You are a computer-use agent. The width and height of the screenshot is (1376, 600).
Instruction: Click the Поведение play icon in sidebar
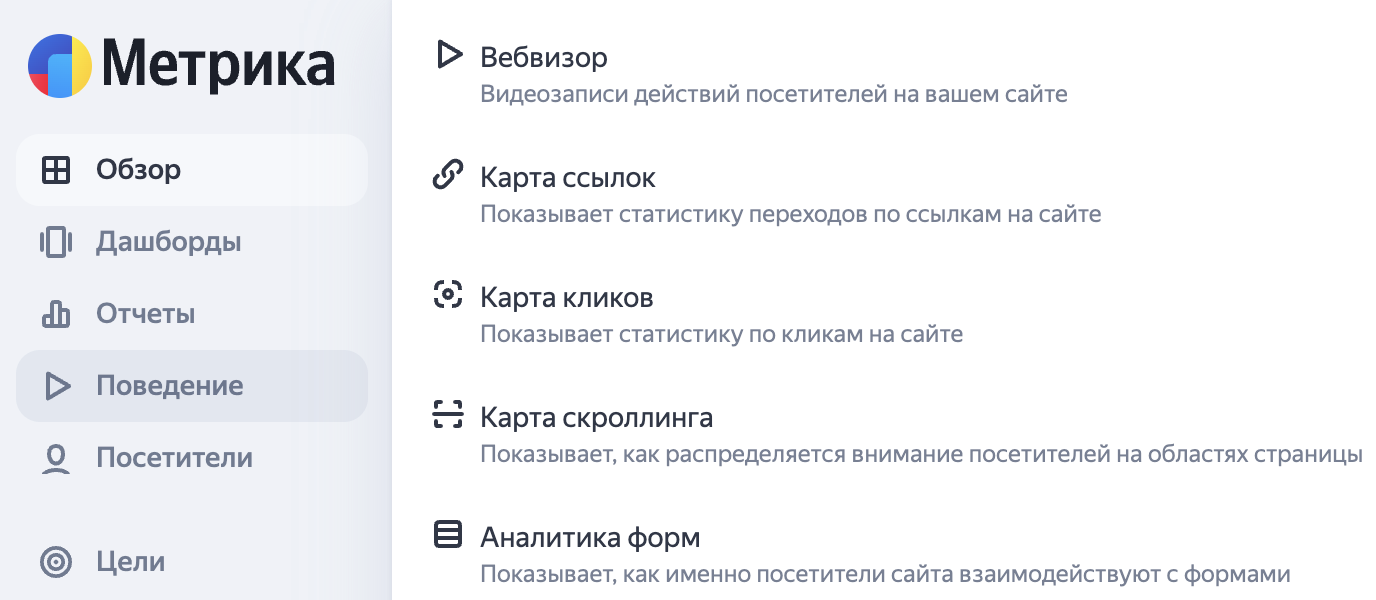coord(57,386)
